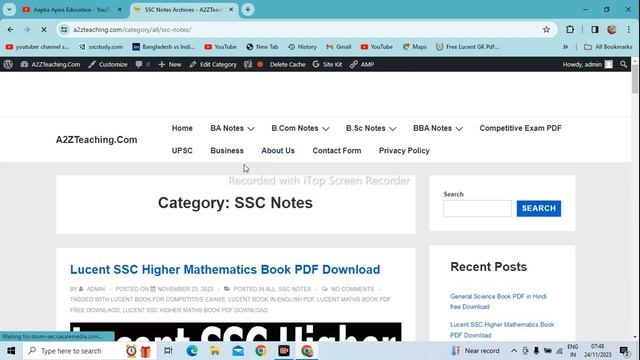
Task: Open the youtuber channel bookmark
Action: click(x=37, y=47)
